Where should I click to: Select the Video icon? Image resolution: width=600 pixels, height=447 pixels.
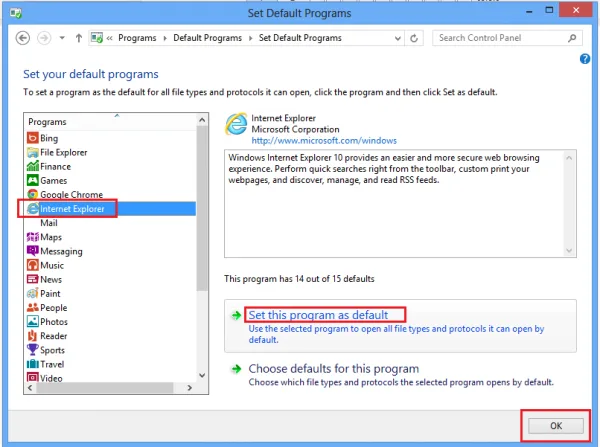click(x=33, y=377)
